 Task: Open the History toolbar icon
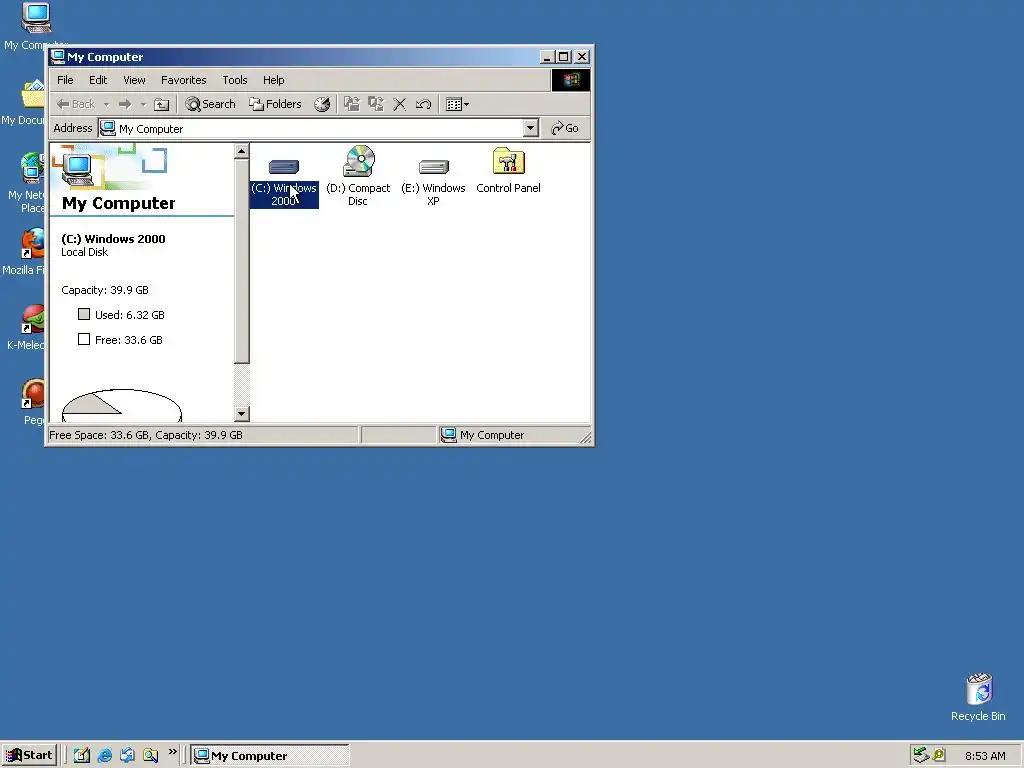(x=321, y=104)
